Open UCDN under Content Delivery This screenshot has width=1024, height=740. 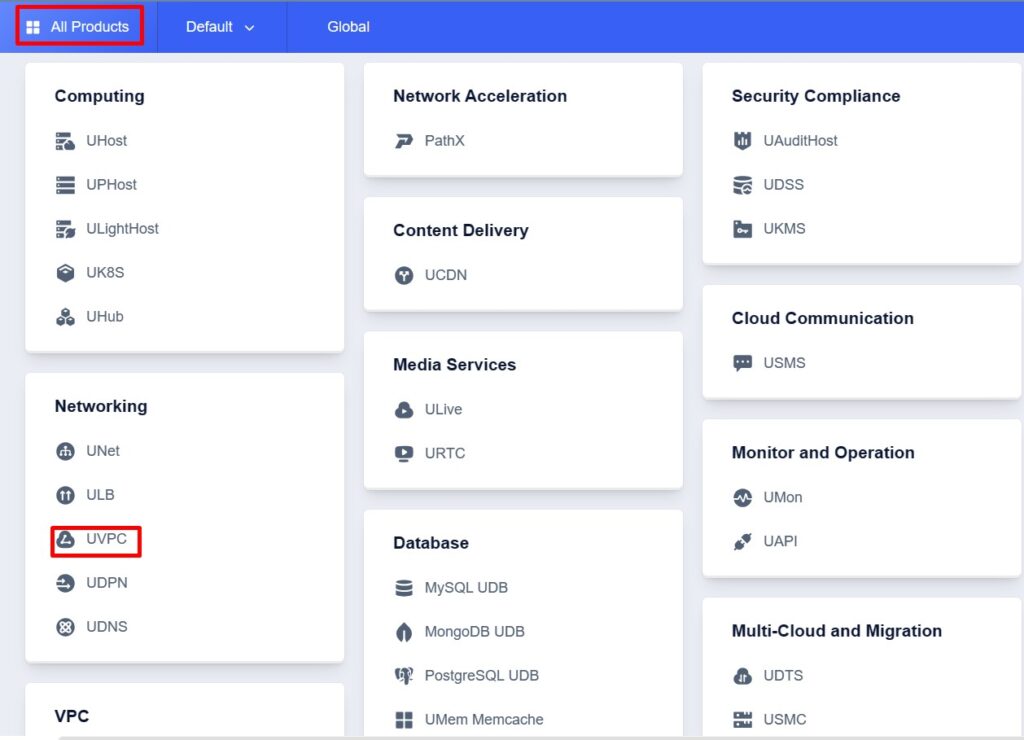point(403,274)
